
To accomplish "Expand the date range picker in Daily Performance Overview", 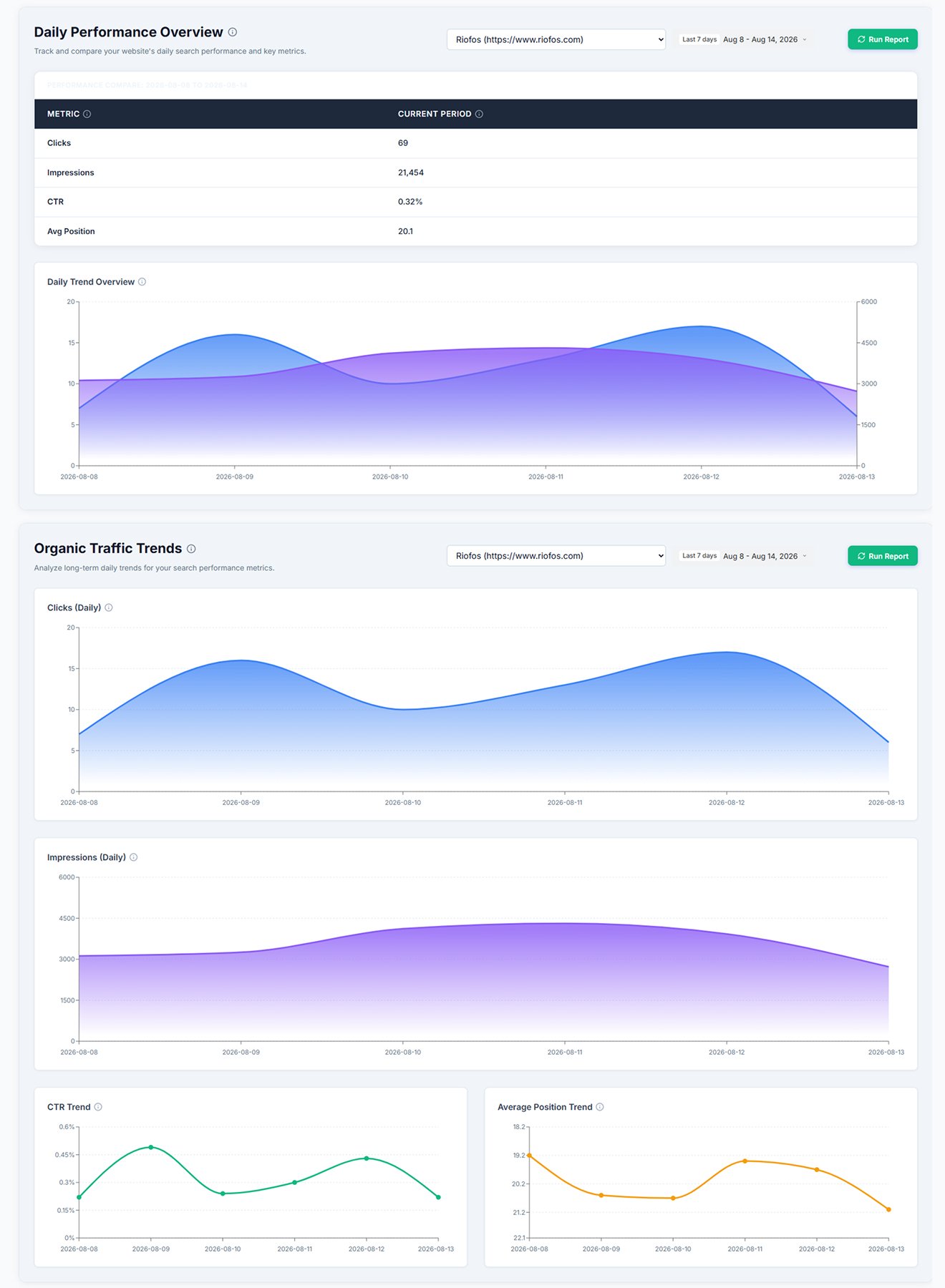I will point(745,39).
